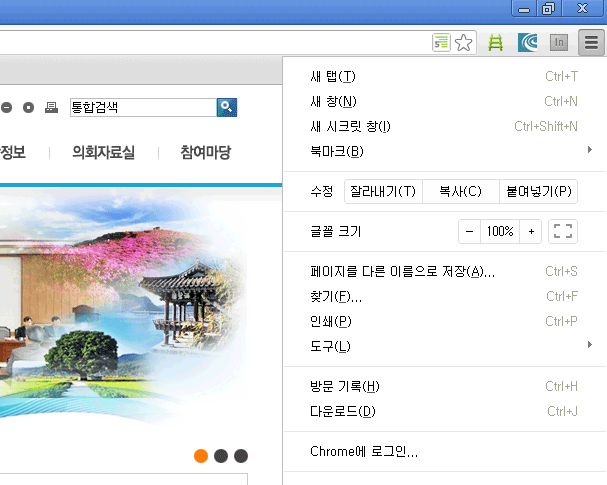Click the 잘라내기(T) button
607x485 pixels.
click(383, 192)
